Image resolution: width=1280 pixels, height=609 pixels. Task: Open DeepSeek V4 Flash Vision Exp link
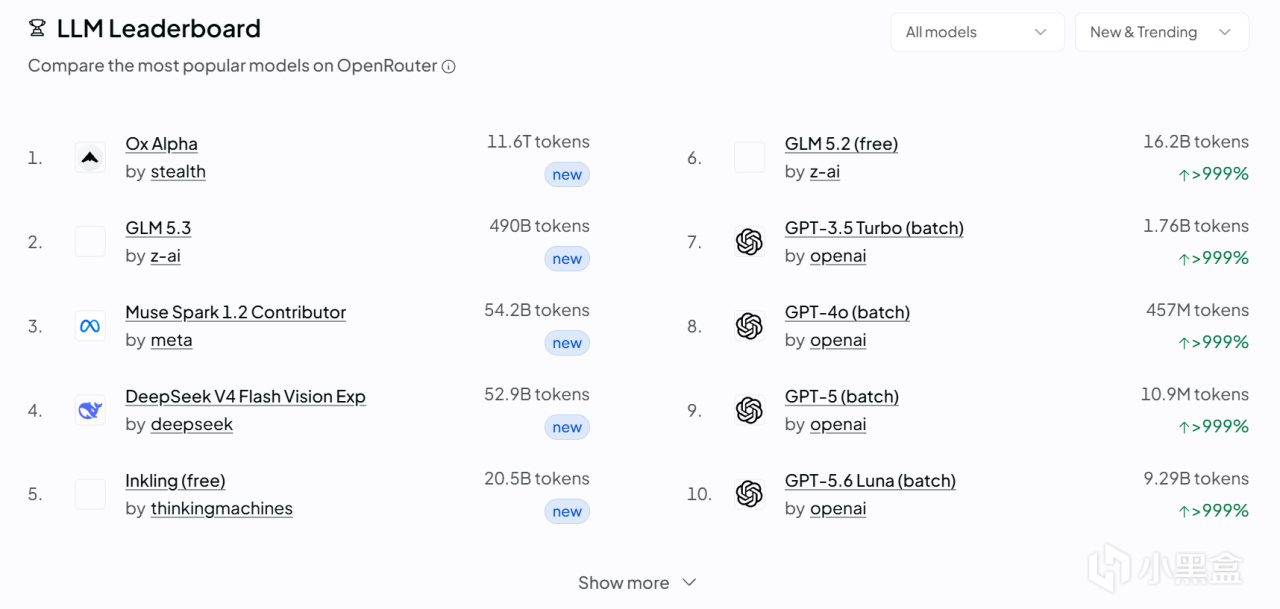pos(245,396)
